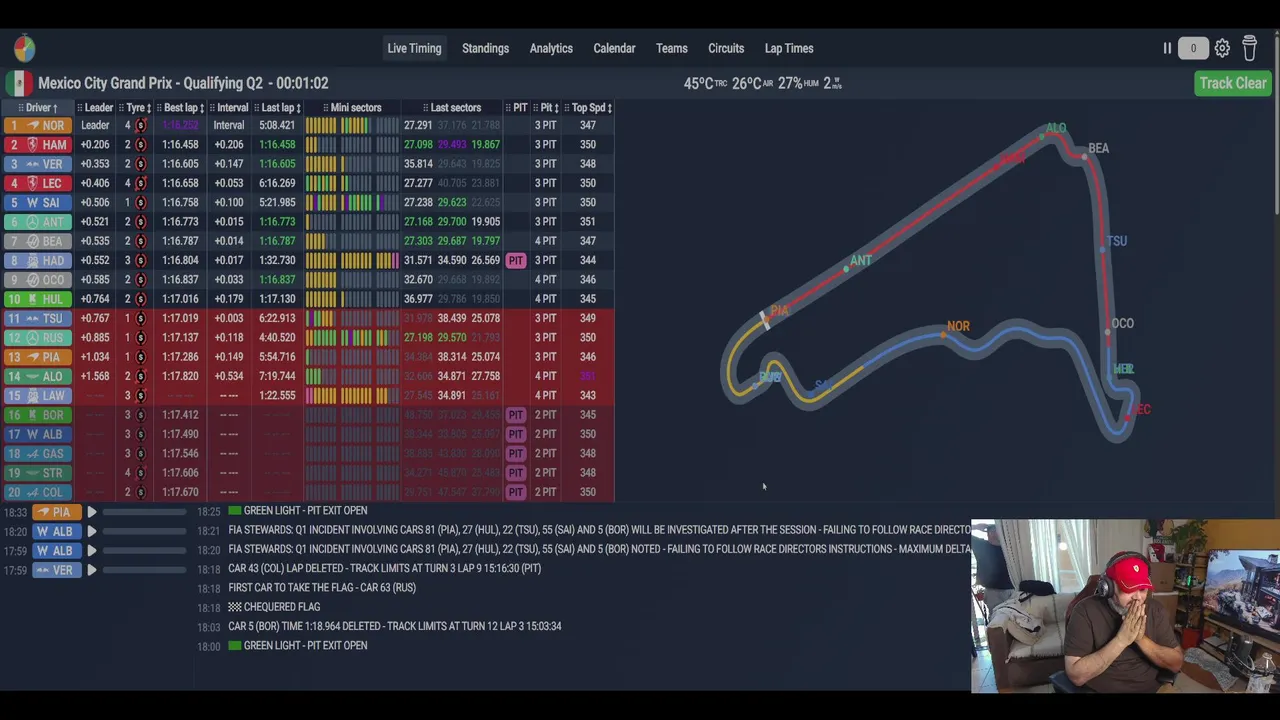The height and width of the screenshot is (720, 1280).
Task: Click the delay counter box showing 0
Action: [1192, 48]
